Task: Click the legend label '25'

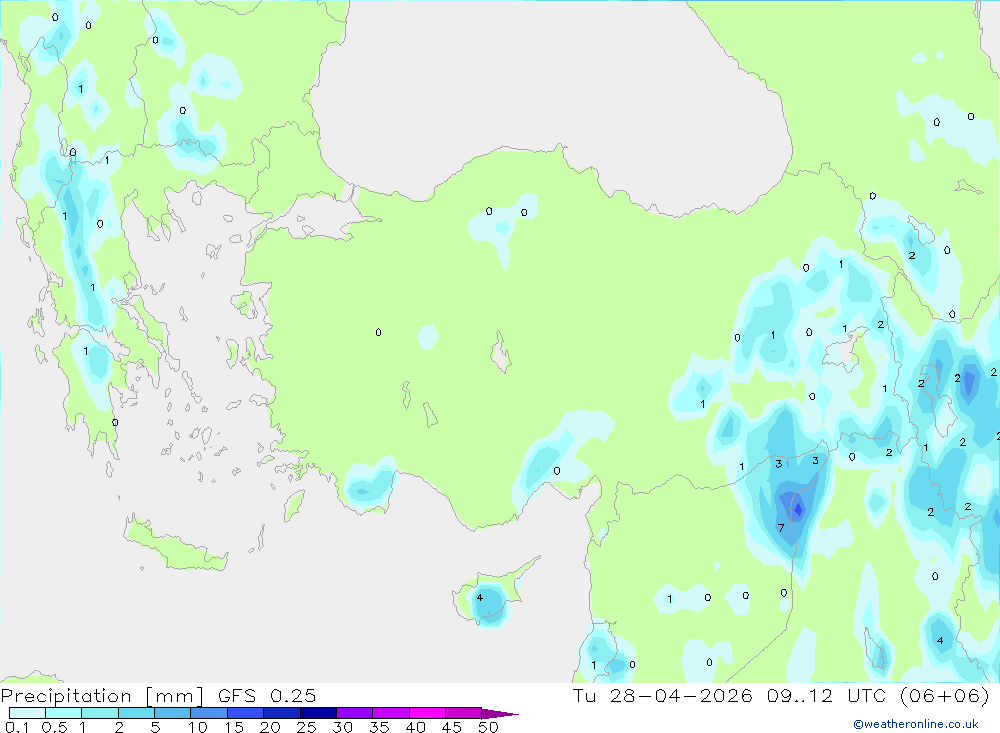Action: point(306,727)
